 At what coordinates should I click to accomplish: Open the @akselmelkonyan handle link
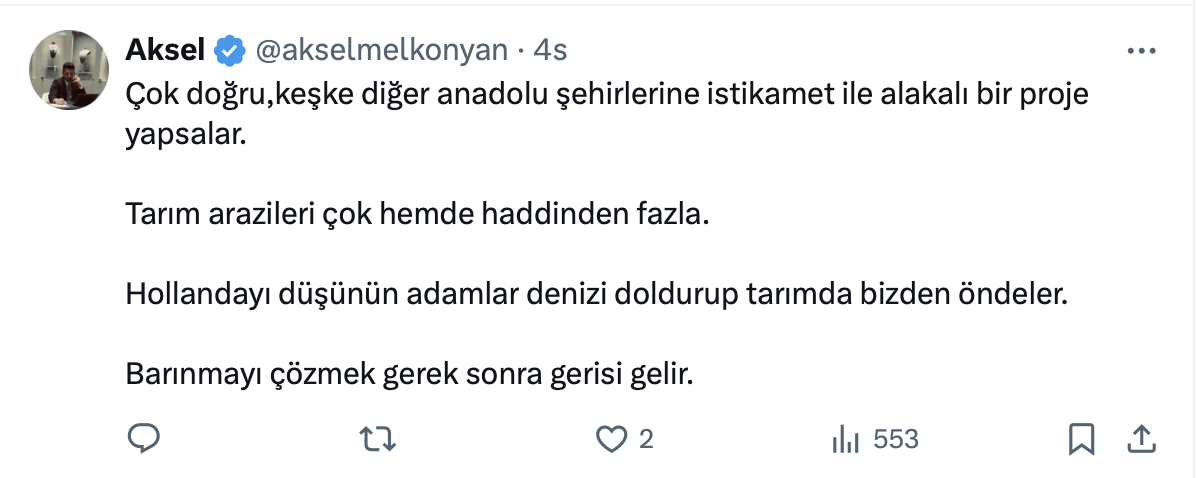(x=382, y=48)
